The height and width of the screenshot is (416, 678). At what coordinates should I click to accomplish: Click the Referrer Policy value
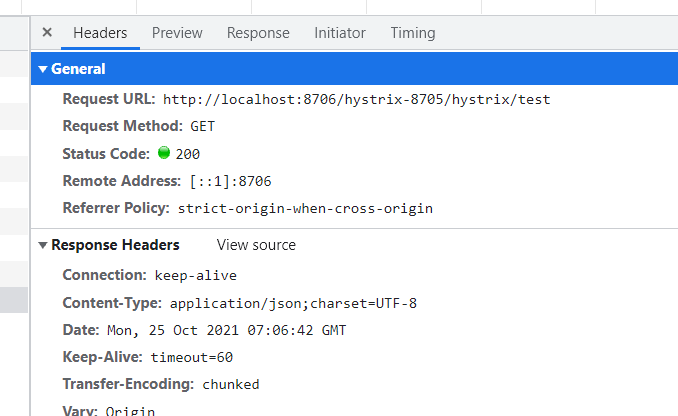(305, 209)
